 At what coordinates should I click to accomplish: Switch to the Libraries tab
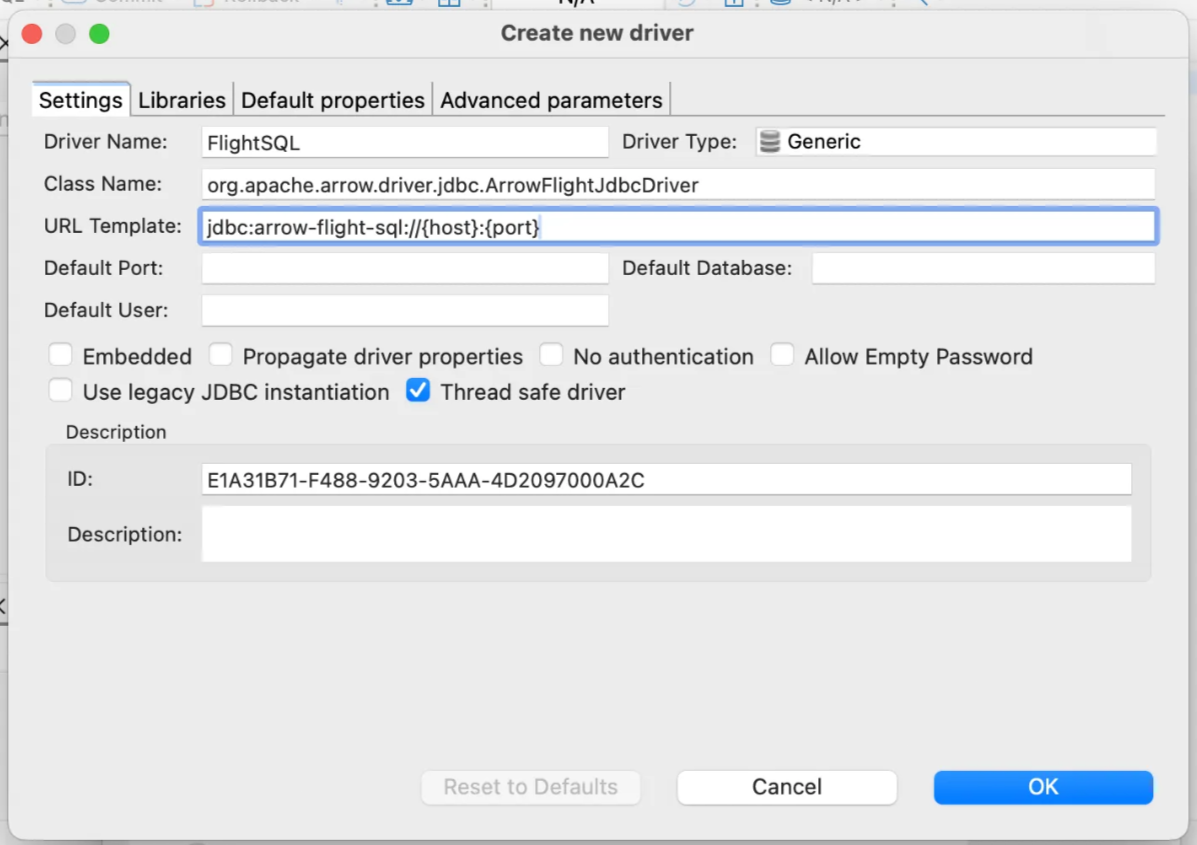pos(181,100)
